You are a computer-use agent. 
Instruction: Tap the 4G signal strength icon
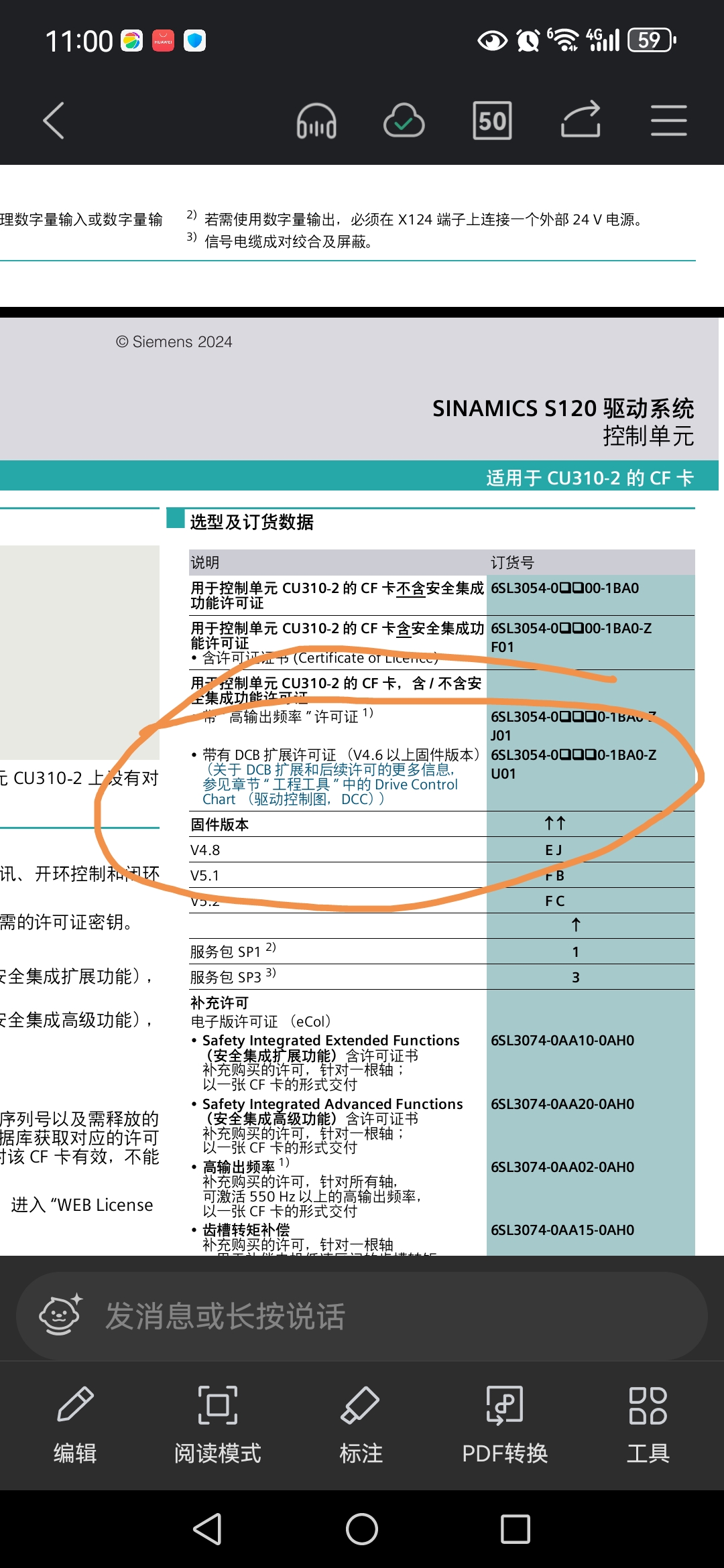603,40
